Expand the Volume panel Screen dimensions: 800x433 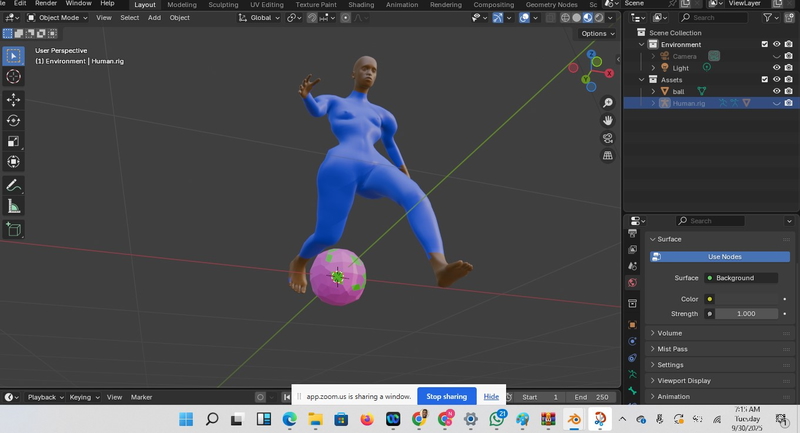coord(669,333)
